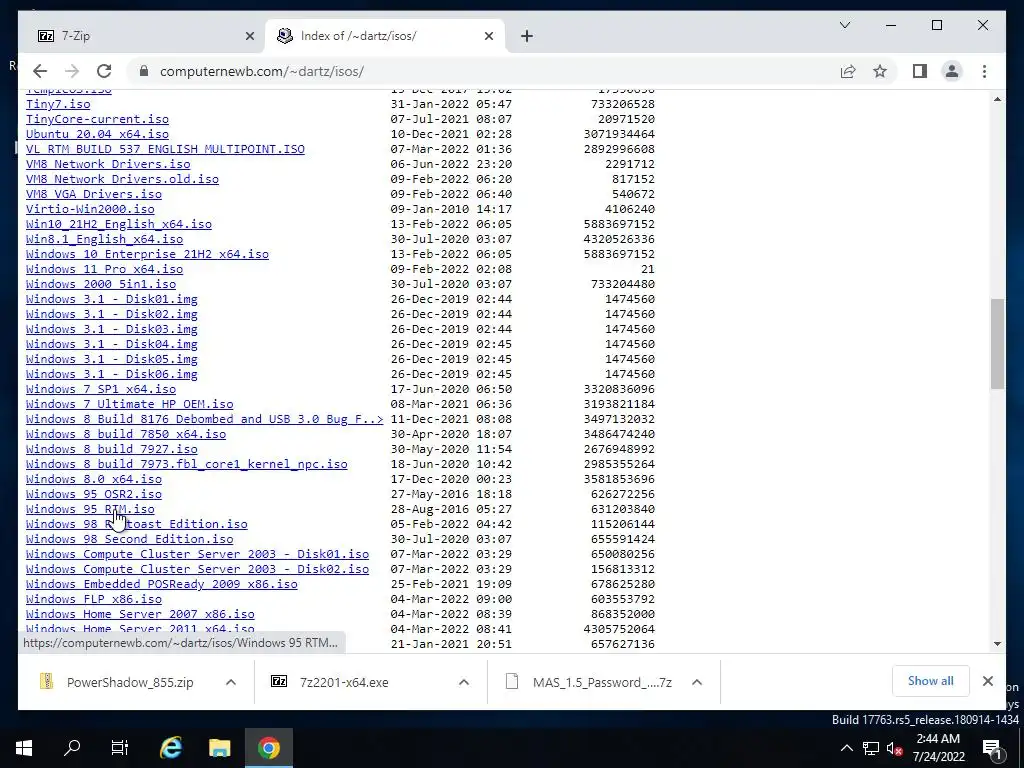Image resolution: width=1024 pixels, height=768 pixels.
Task: Open taskbar search magnifier
Action: (72, 748)
